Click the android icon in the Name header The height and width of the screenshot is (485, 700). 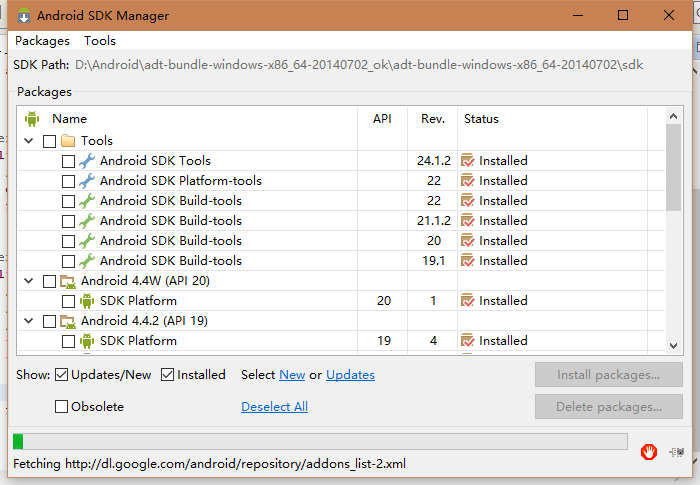point(31,119)
